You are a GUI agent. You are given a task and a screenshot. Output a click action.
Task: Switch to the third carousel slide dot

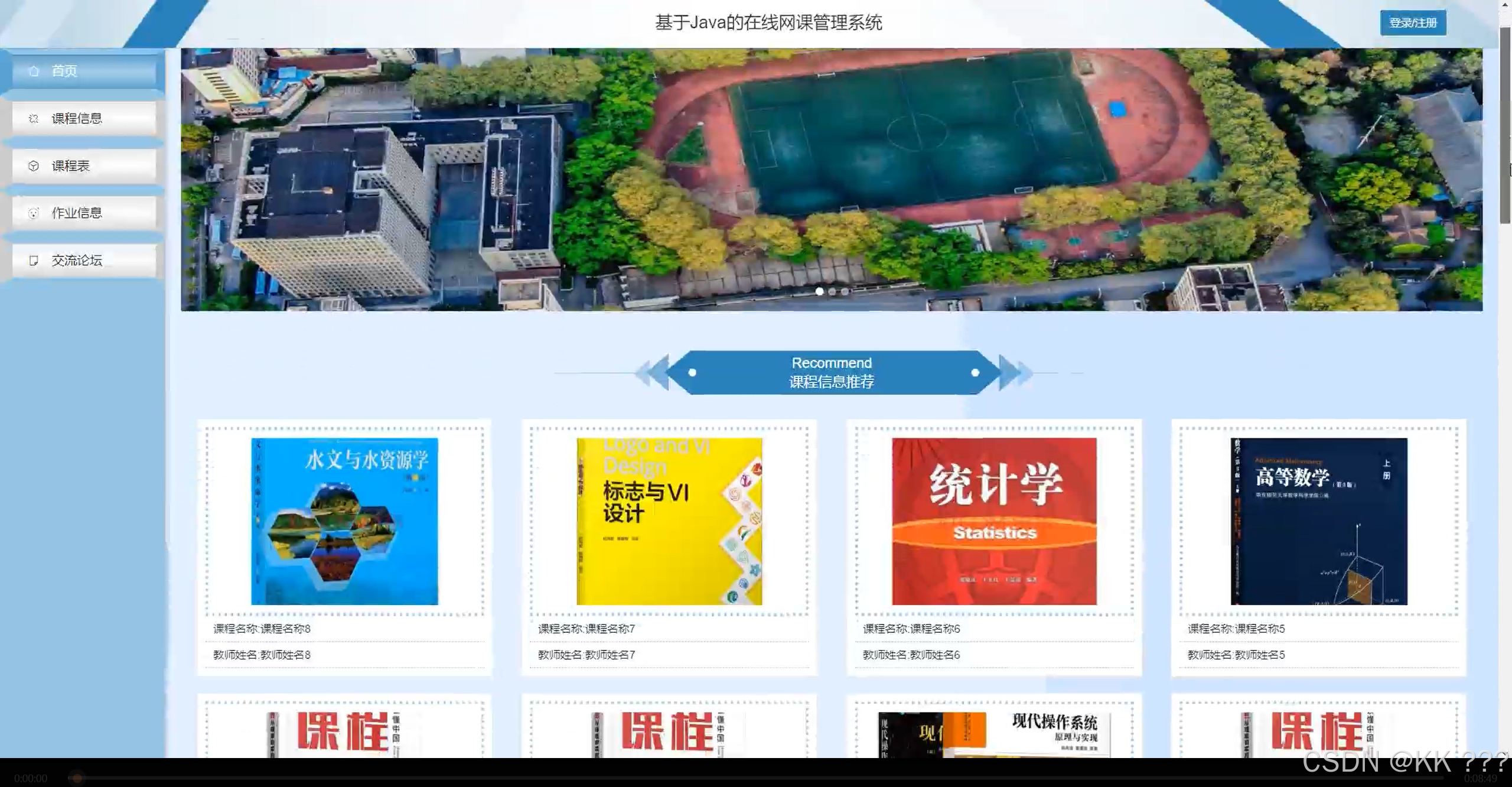[x=845, y=291]
